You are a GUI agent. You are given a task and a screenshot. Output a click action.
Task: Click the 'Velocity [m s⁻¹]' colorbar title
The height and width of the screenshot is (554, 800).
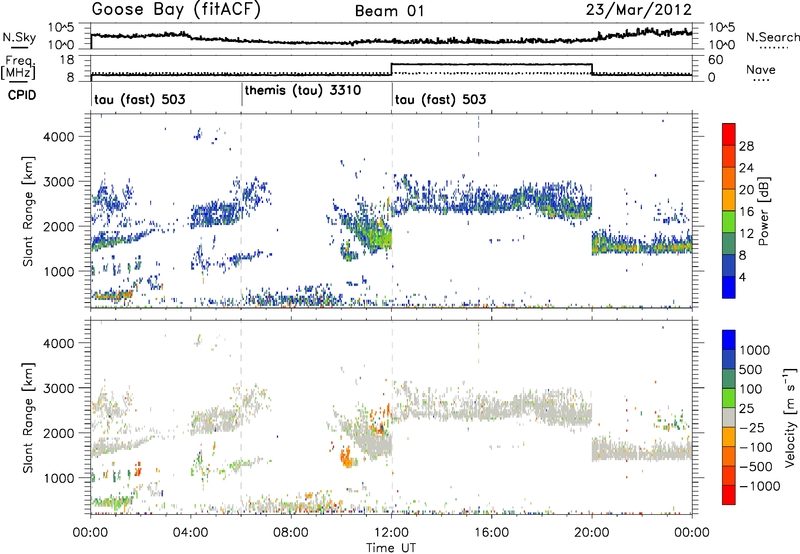(x=790, y=417)
